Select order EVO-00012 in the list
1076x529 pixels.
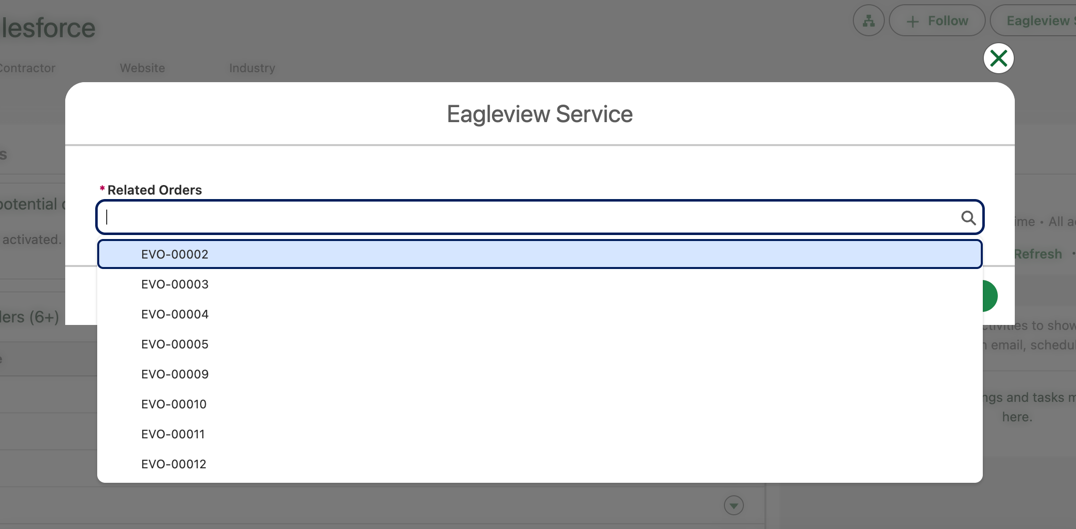pos(174,464)
